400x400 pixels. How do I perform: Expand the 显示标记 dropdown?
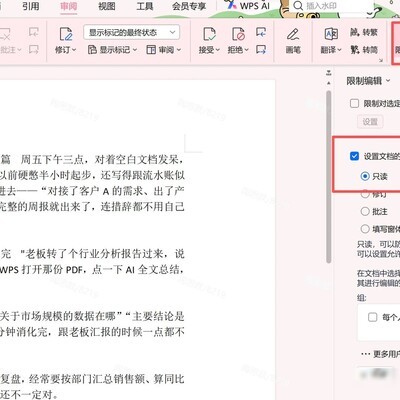[x=135, y=50]
